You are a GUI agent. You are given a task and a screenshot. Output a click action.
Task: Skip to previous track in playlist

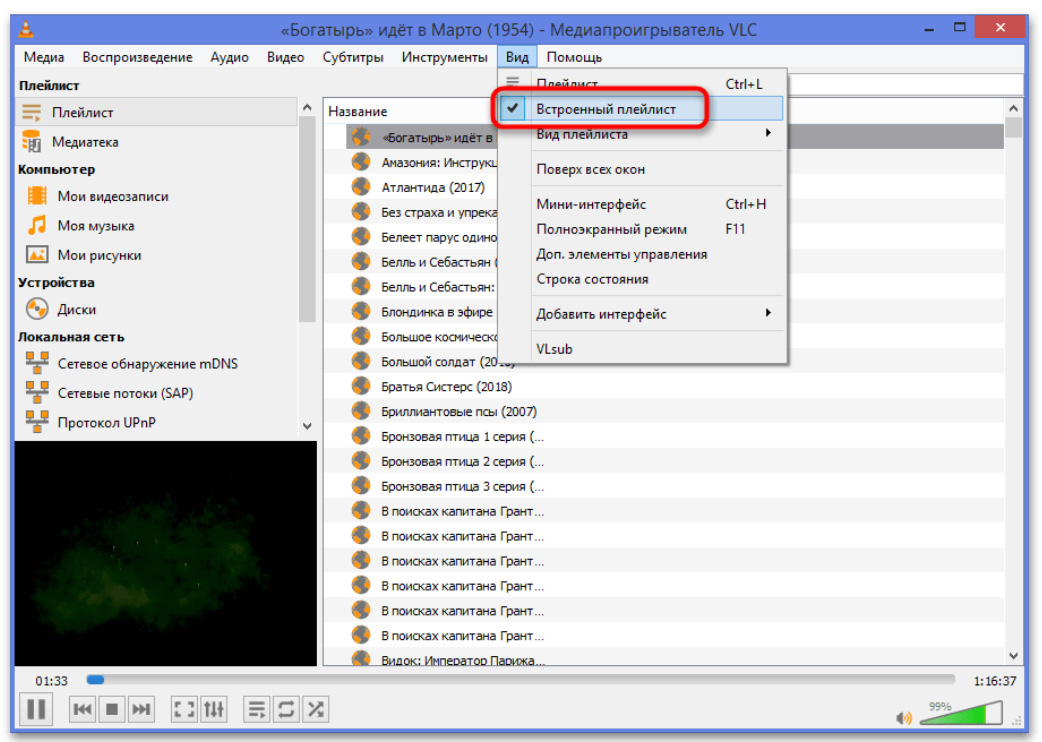pos(83,709)
